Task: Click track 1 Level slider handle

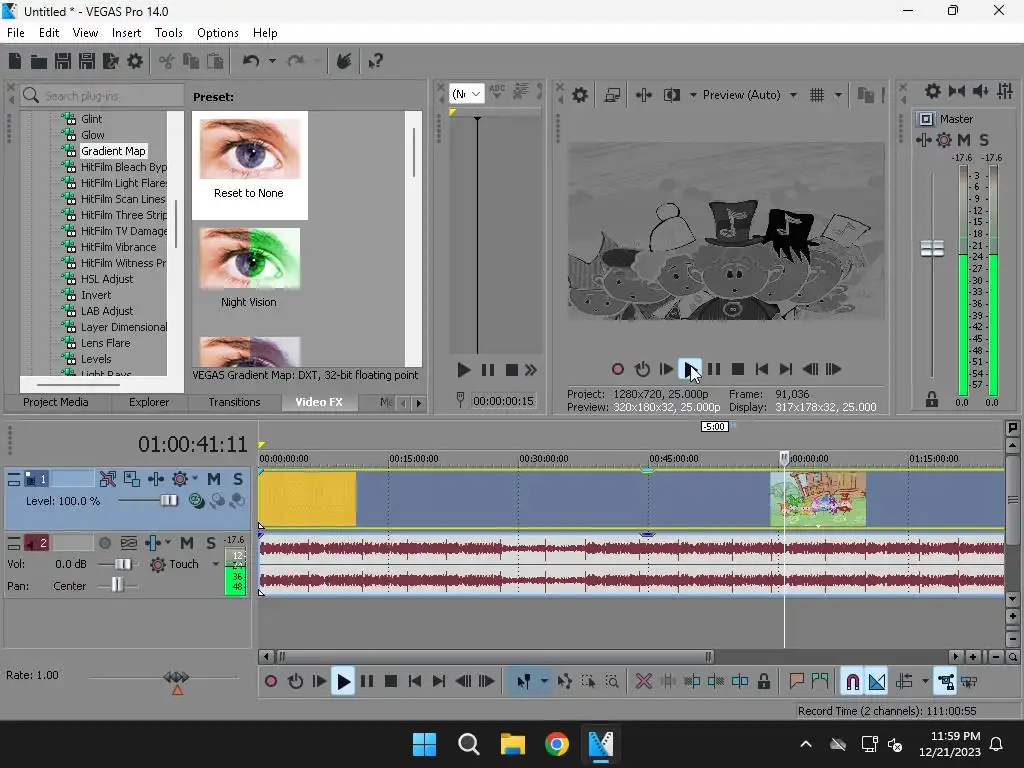Action: 168,501
